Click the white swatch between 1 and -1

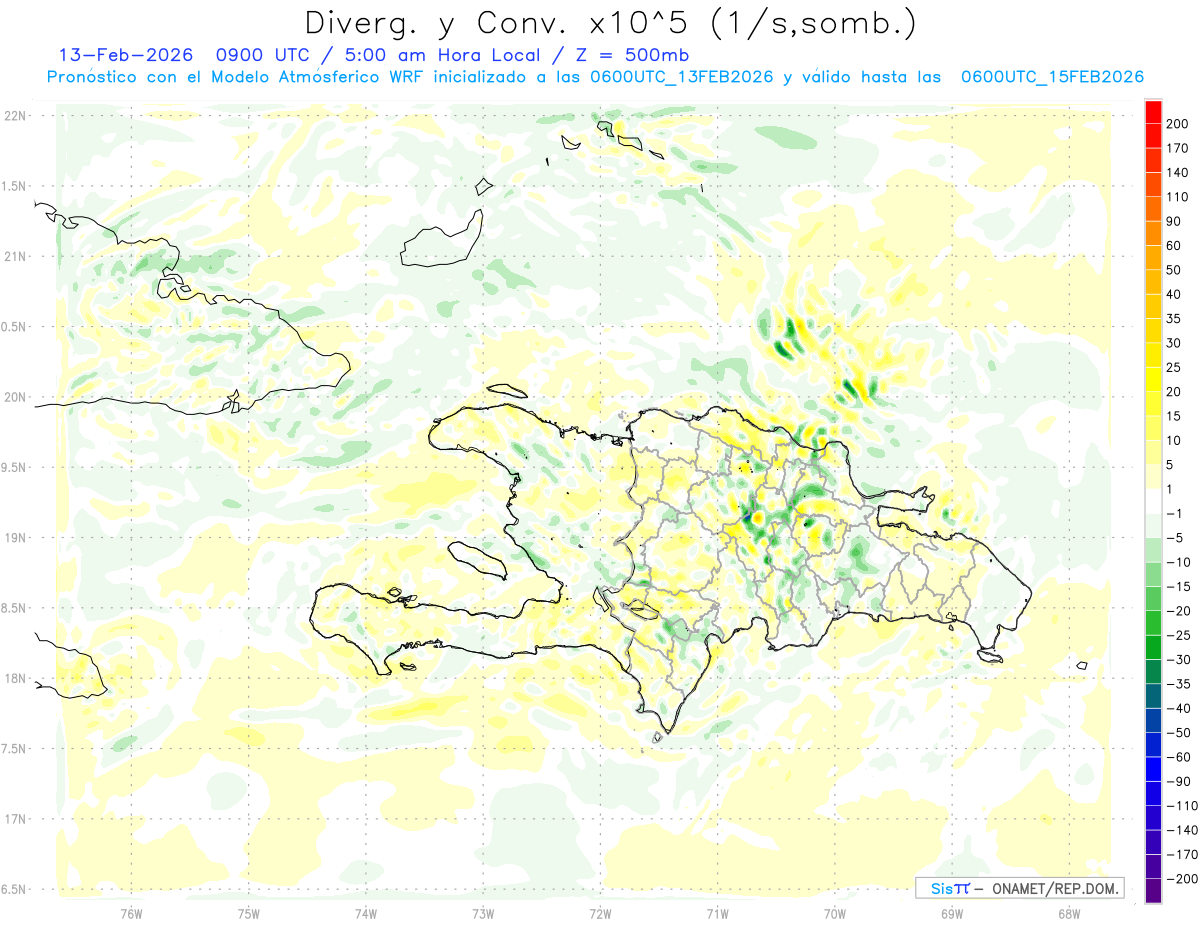click(x=1153, y=501)
